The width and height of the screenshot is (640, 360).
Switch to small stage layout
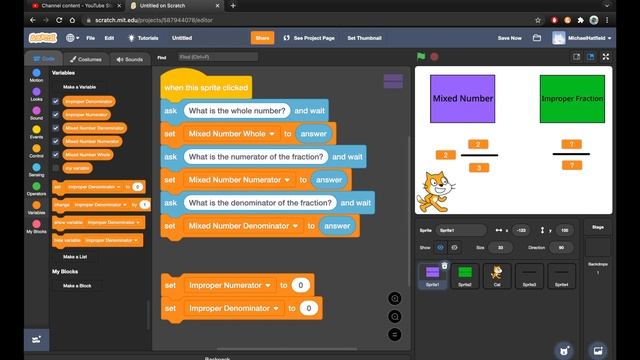pyautogui.click(x=576, y=57)
